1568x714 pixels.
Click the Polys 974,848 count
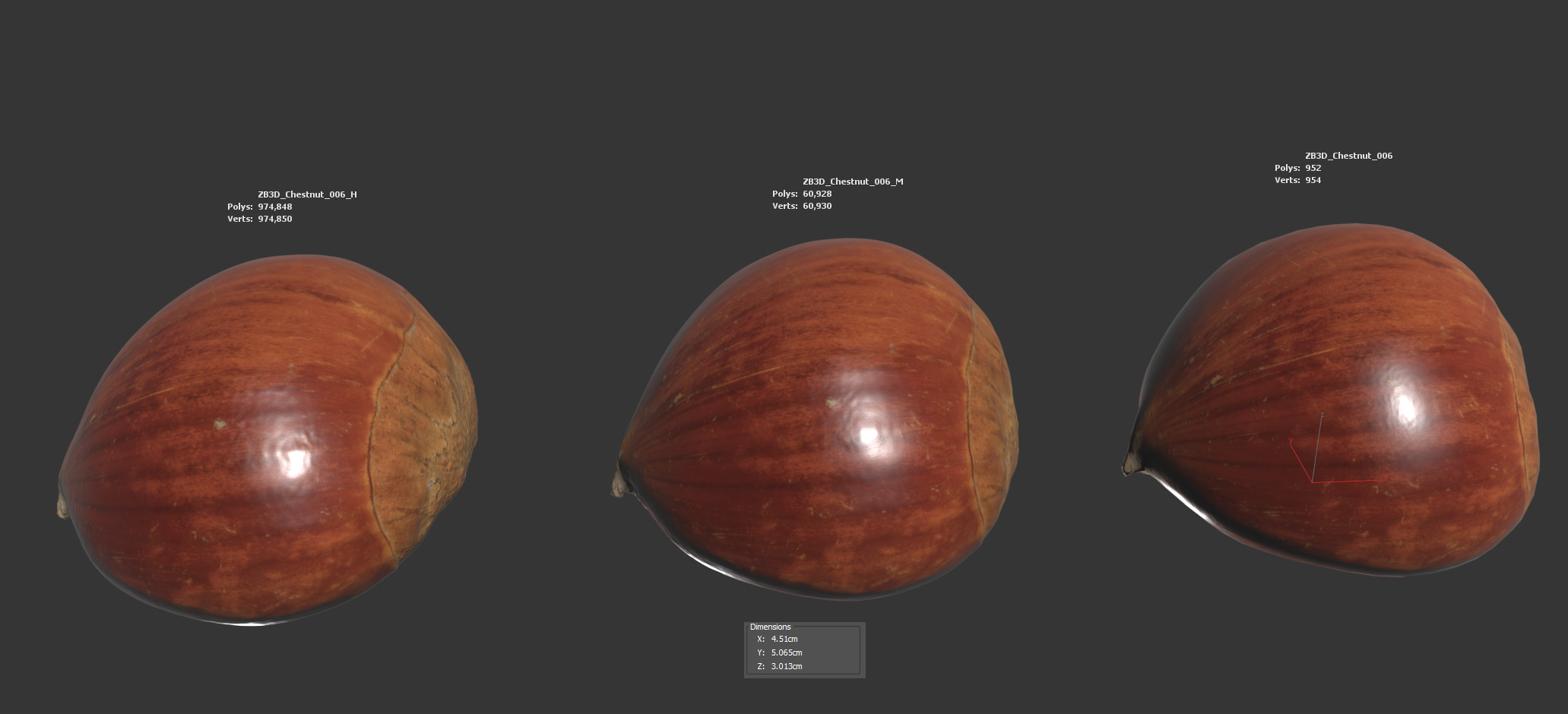[274, 207]
